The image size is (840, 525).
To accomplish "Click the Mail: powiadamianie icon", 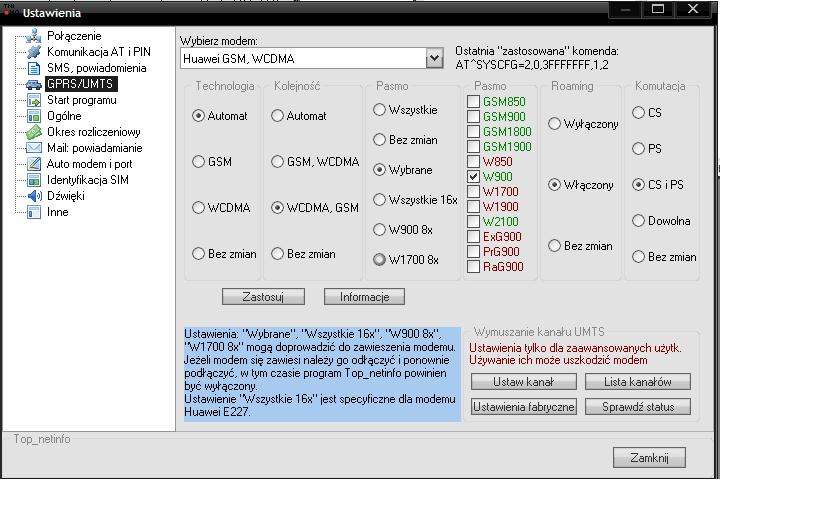I will [x=34, y=148].
